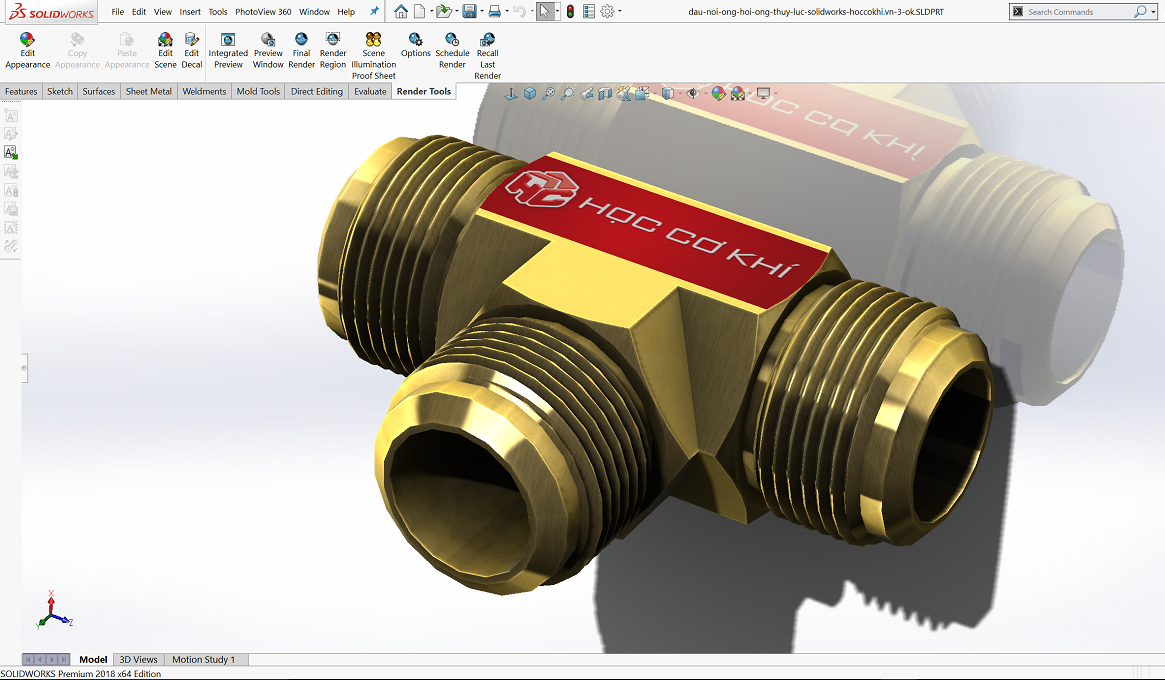
Task: Open the Schedule Render dialog
Action: coord(452,51)
